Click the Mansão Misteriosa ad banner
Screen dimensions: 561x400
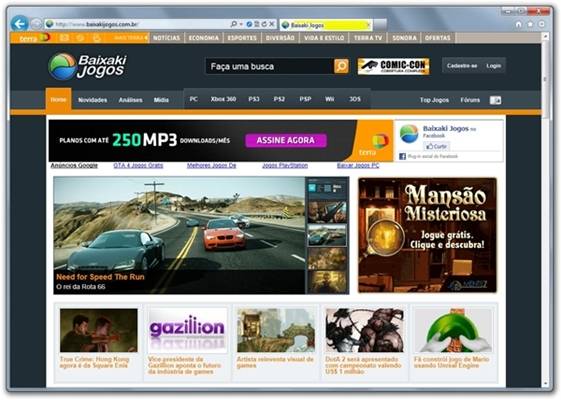pyautogui.click(x=428, y=235)
